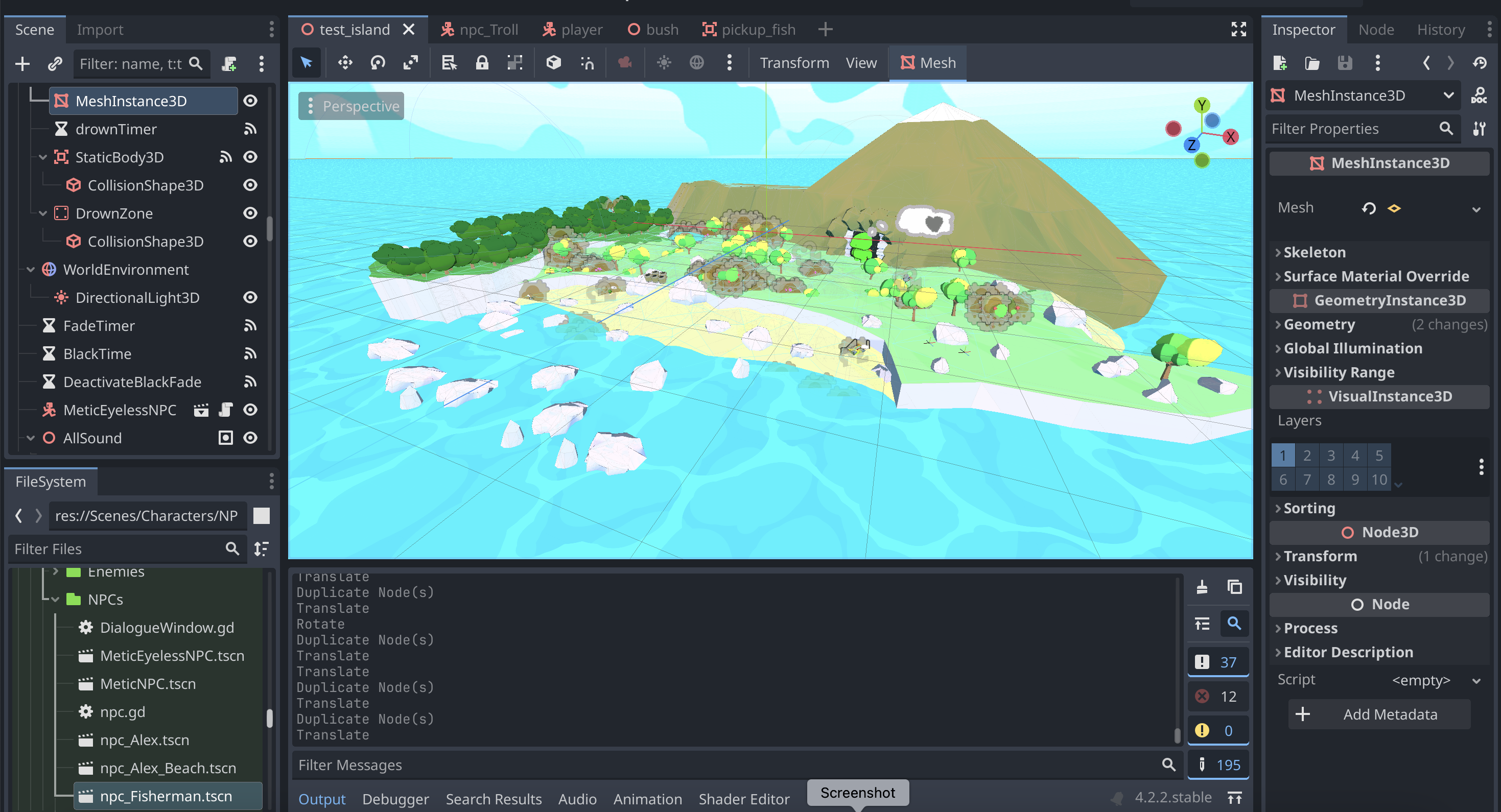Open the Node dock tab
Image resolution: width=1501 pixels, height=812 pixels.
point(1376,30)
